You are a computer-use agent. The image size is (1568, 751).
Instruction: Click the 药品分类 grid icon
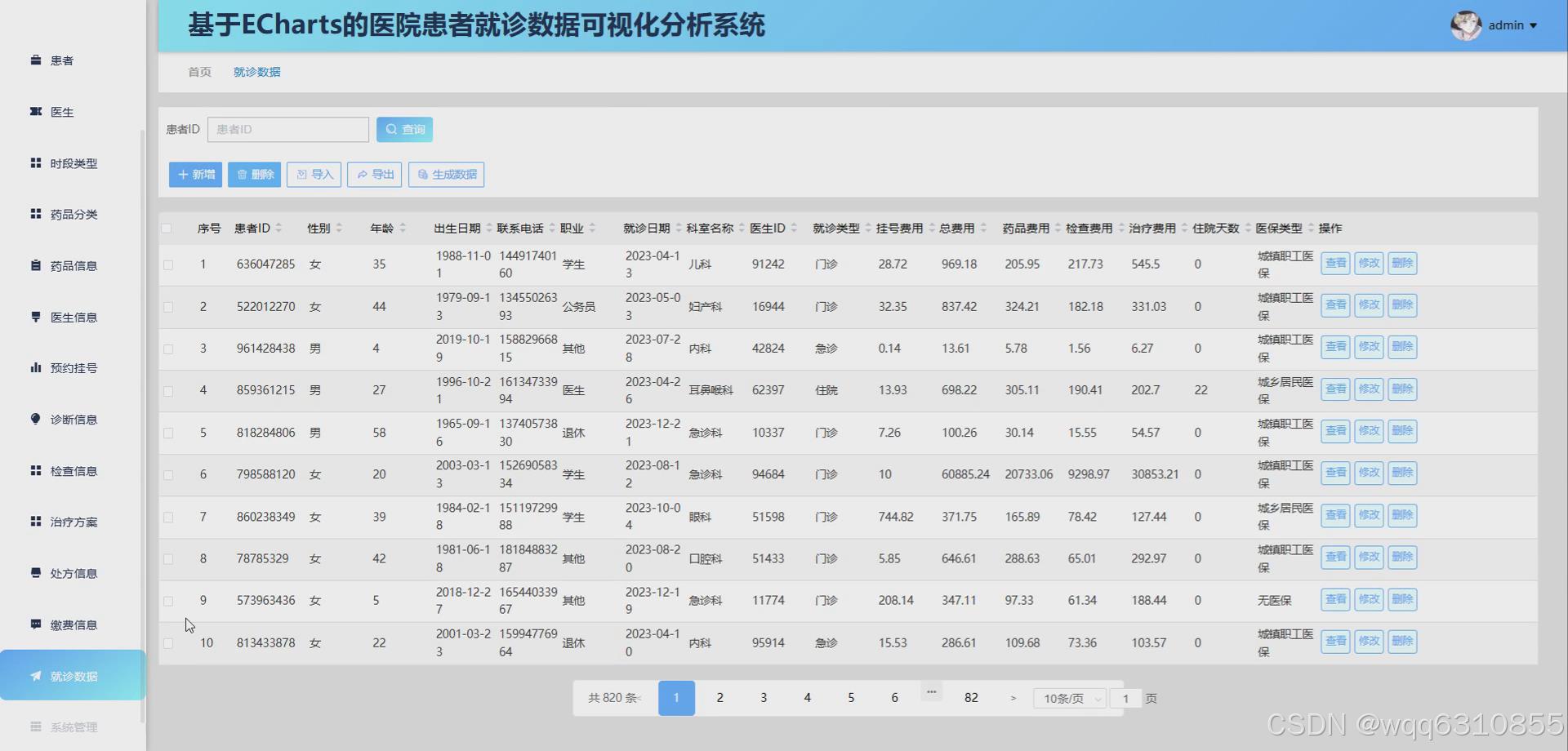pos(36,213)
